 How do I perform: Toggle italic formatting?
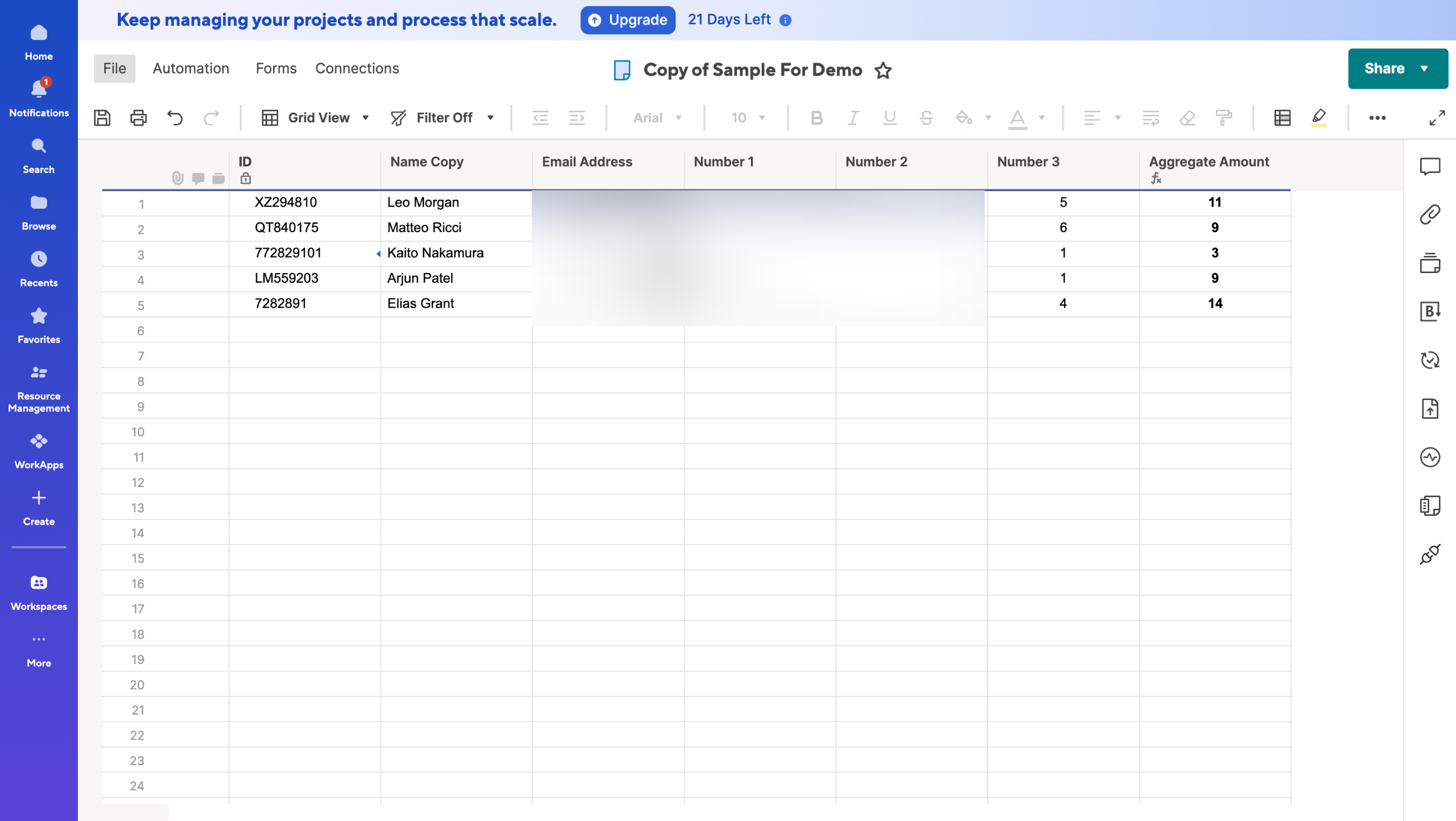pos(852,118)
